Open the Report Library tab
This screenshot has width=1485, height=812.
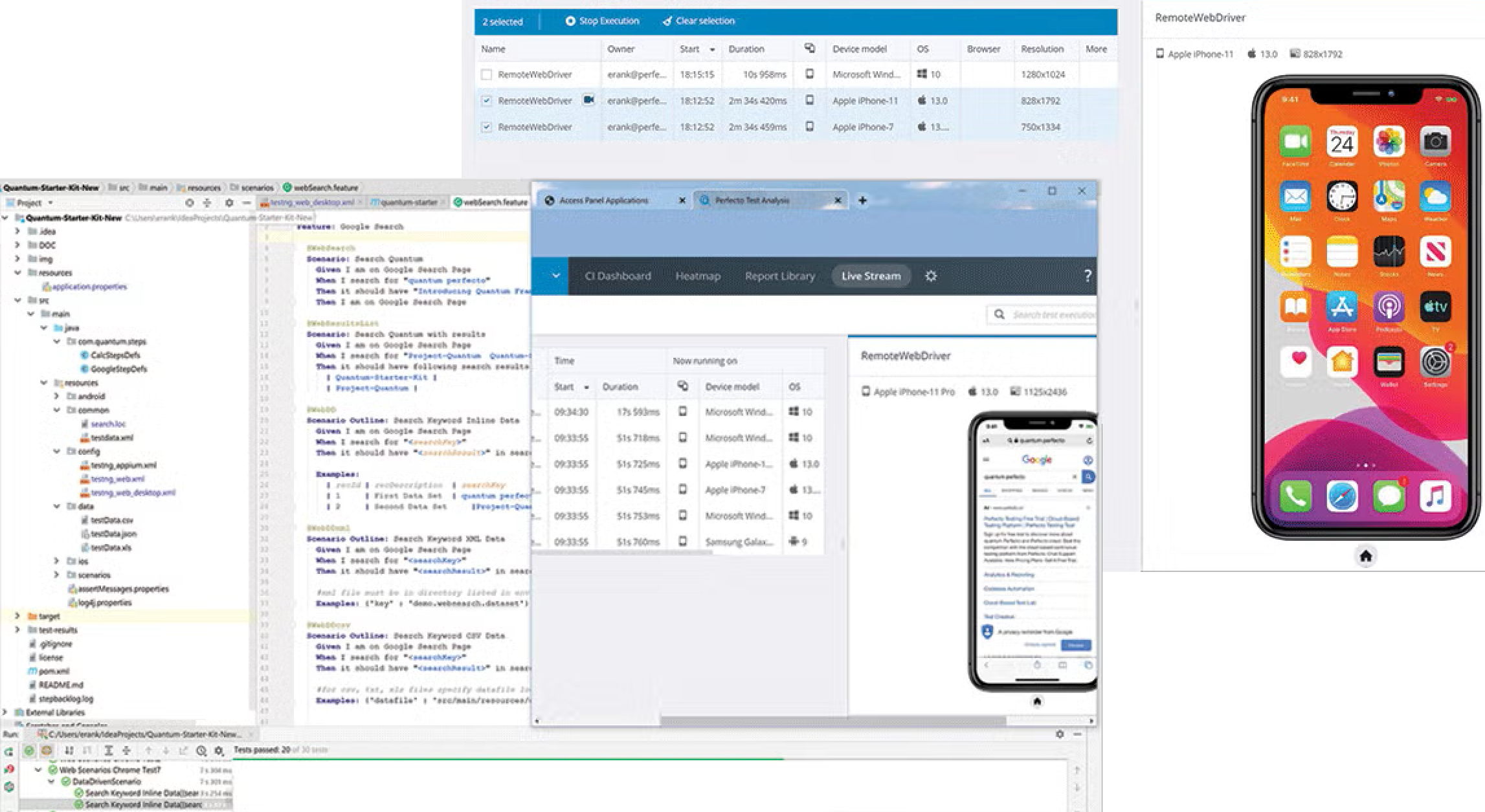(779, 276)
